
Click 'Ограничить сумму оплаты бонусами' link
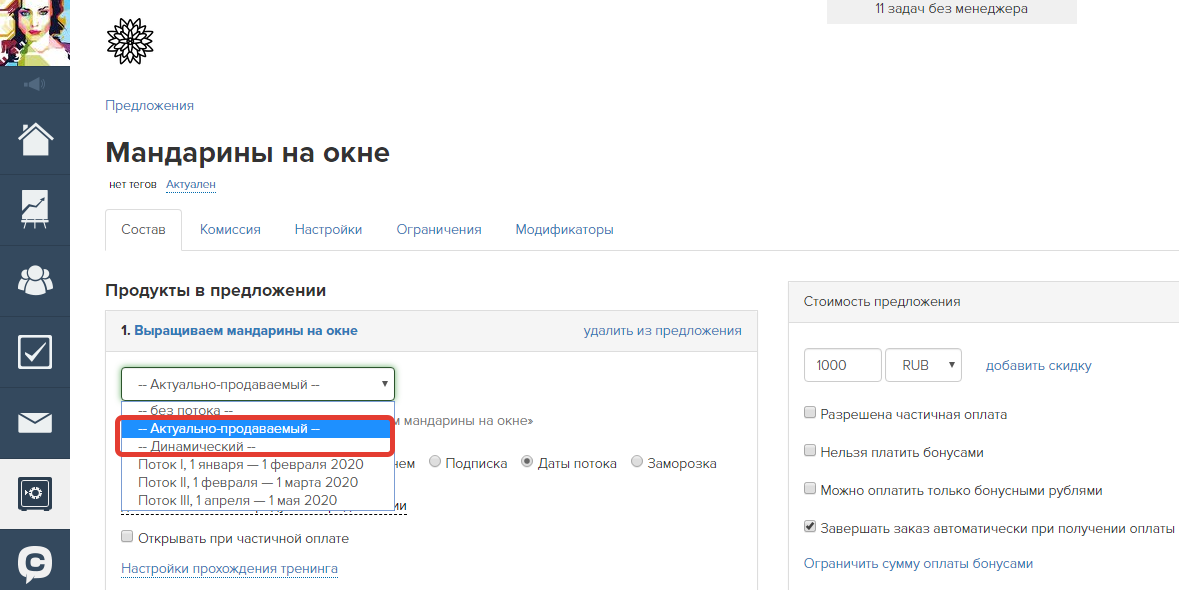(x=918, y=564)
